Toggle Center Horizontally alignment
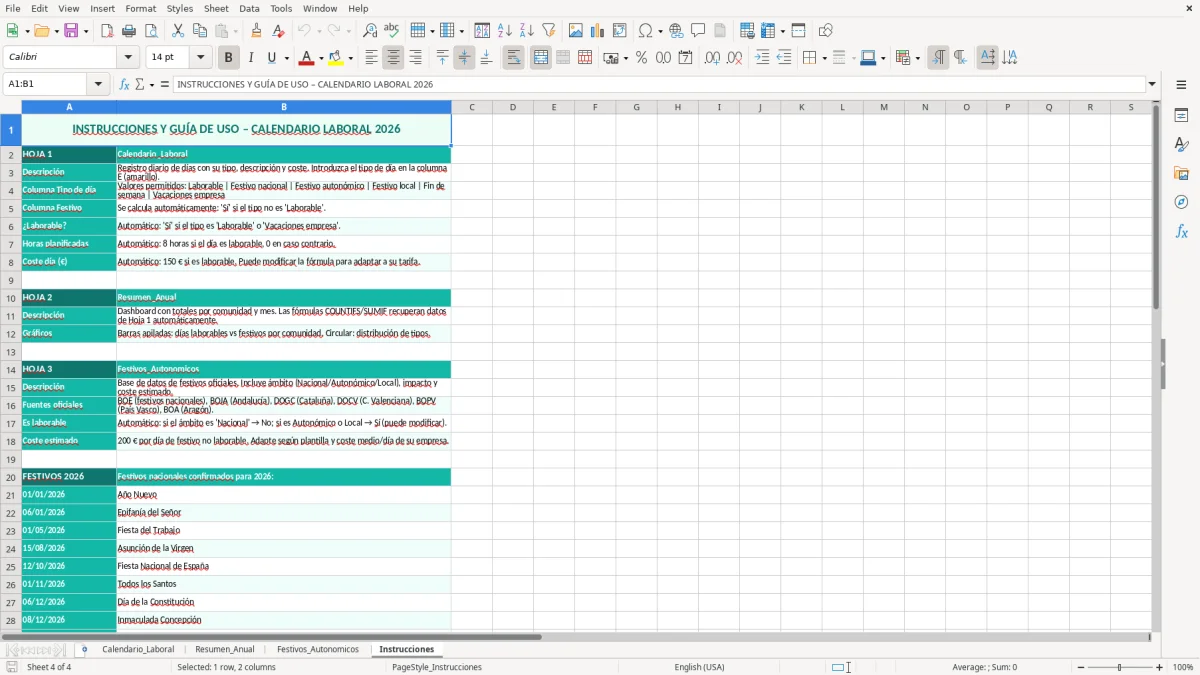The image size is (1200, 675). coord(393,58)
